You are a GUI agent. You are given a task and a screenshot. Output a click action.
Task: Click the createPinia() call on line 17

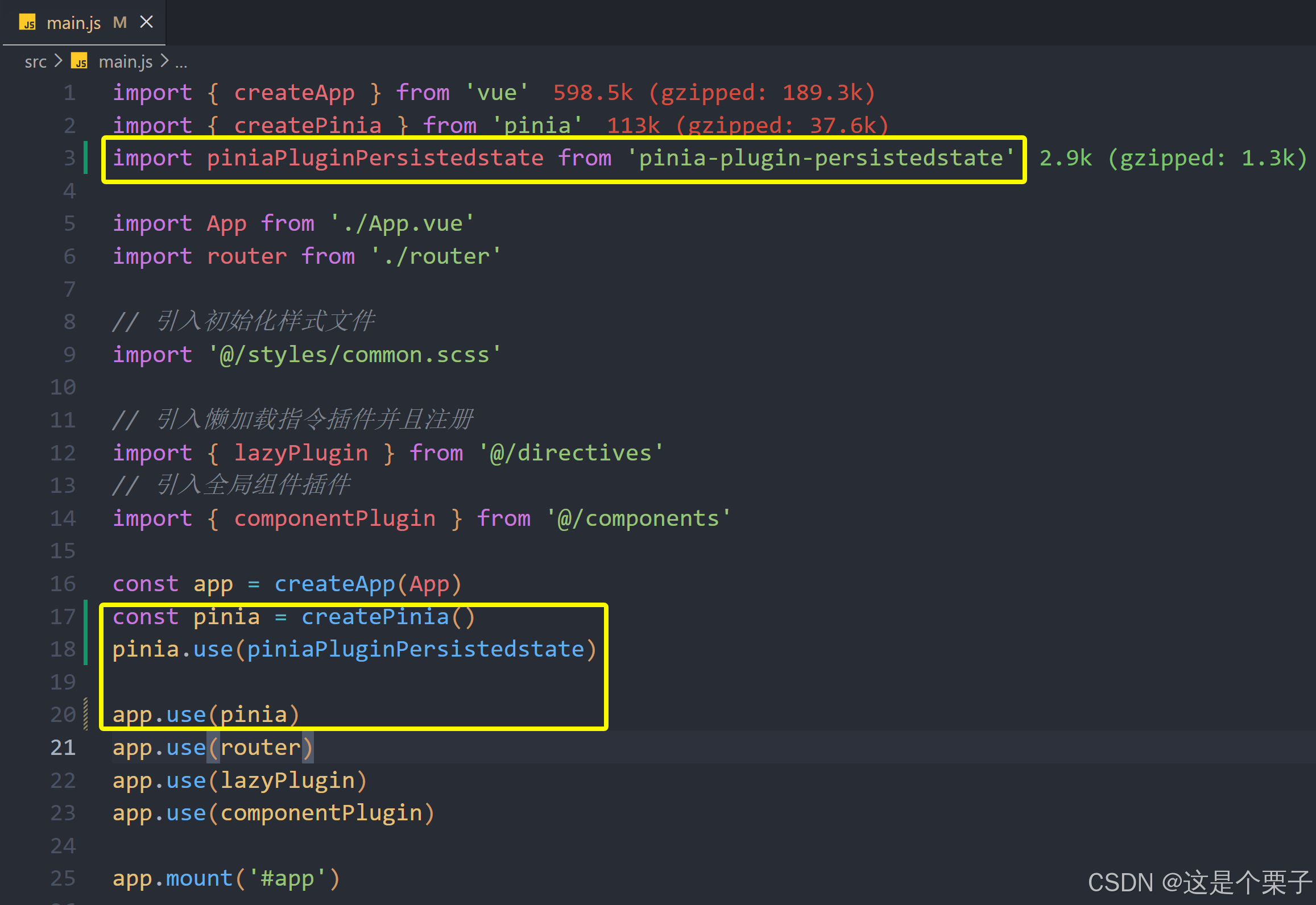click(388, 617)
